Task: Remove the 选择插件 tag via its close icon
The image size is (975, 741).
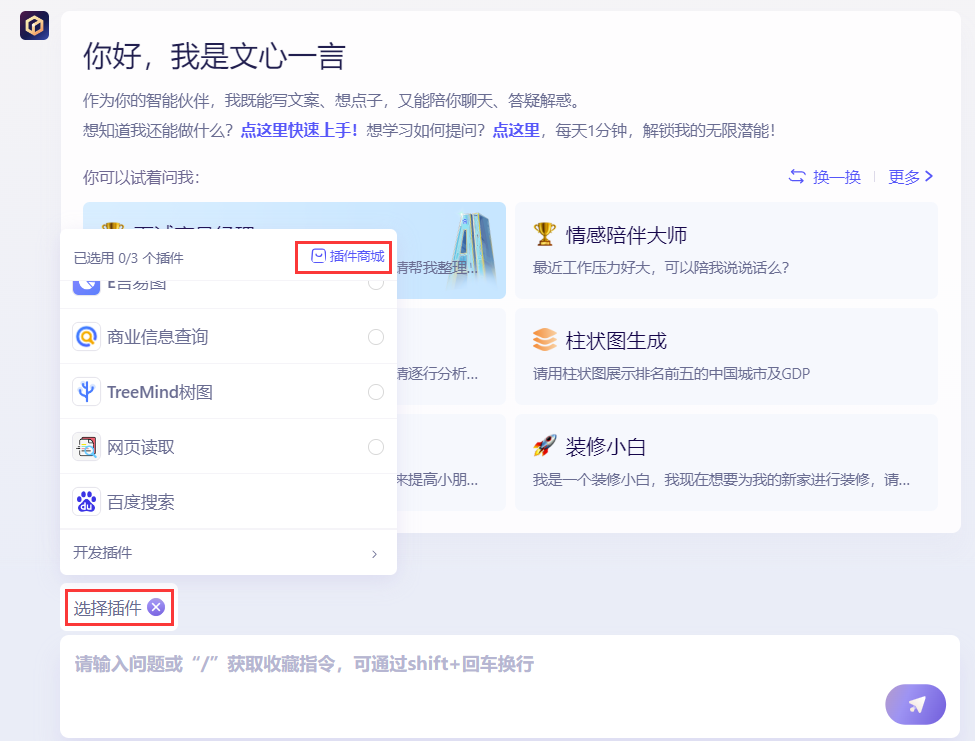Action: [156, 607]
